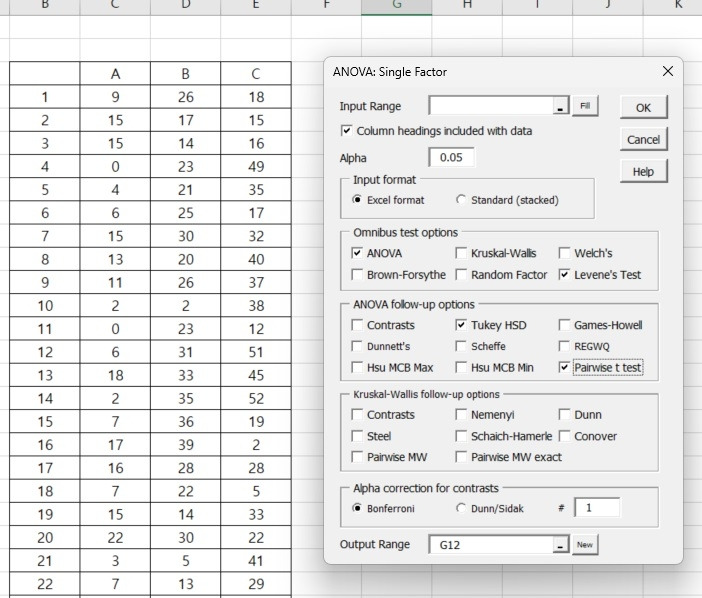
Task: Close the ANOVA: Single Factor dialog
Action: (x=668, y=71)
